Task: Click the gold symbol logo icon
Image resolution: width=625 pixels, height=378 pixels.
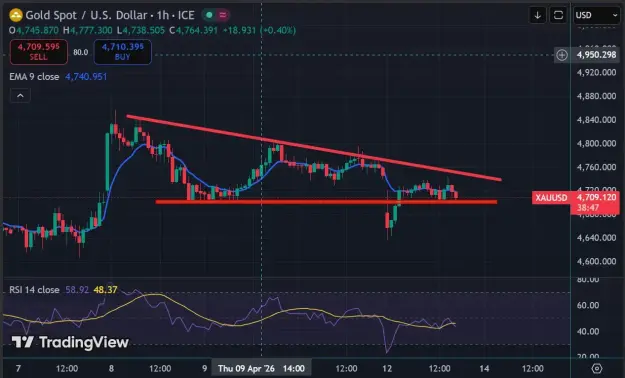Action: [x=16, y=16]
